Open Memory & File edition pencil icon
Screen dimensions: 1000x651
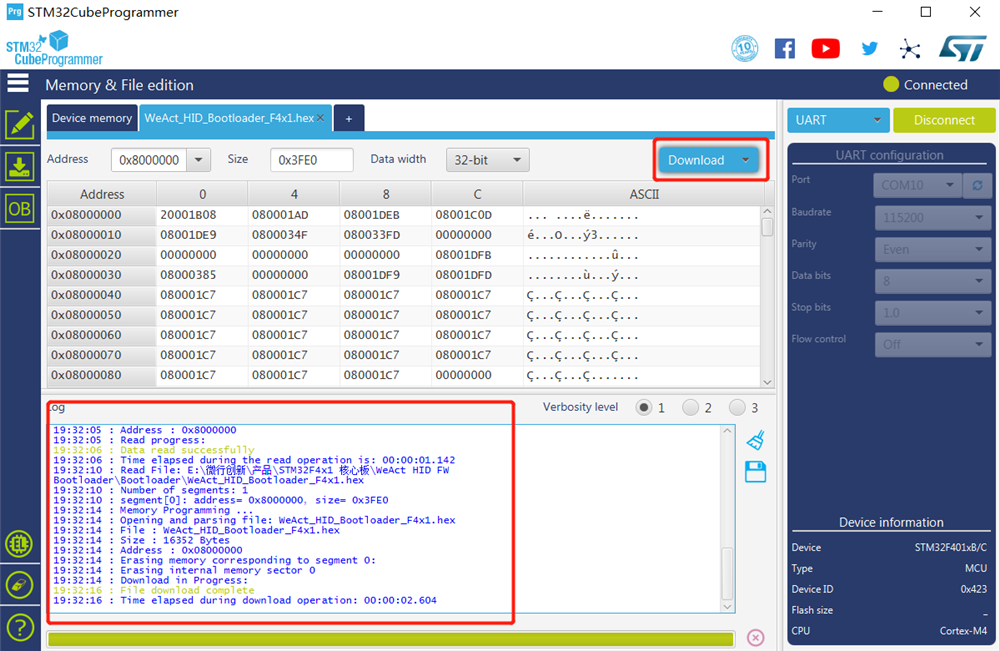click(20, 124)
